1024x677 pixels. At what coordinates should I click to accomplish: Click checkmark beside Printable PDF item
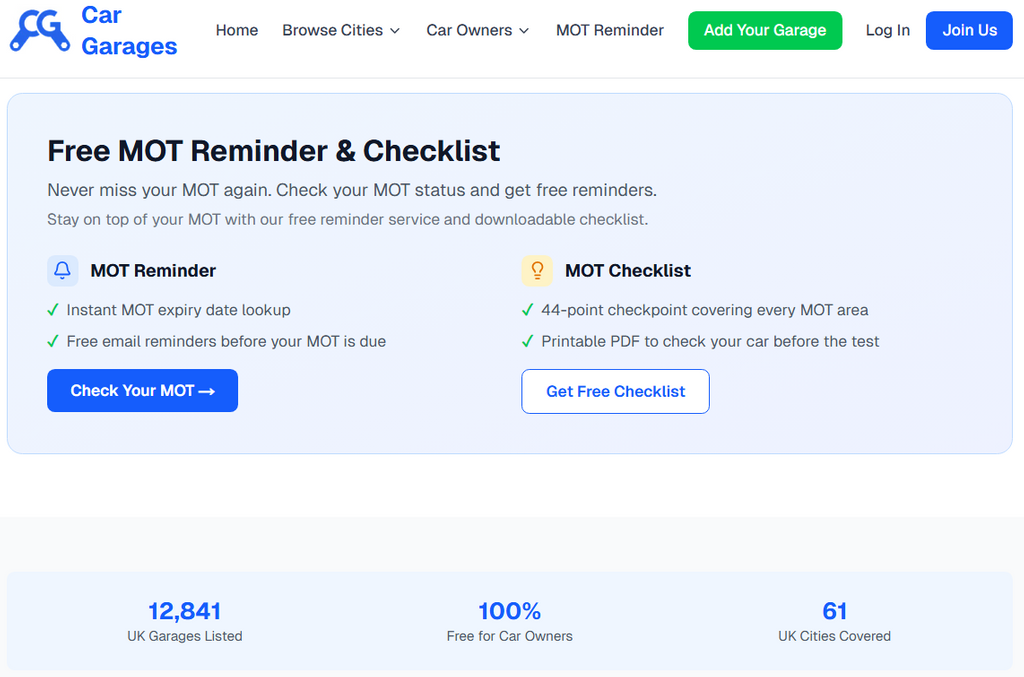click(528, 341)
